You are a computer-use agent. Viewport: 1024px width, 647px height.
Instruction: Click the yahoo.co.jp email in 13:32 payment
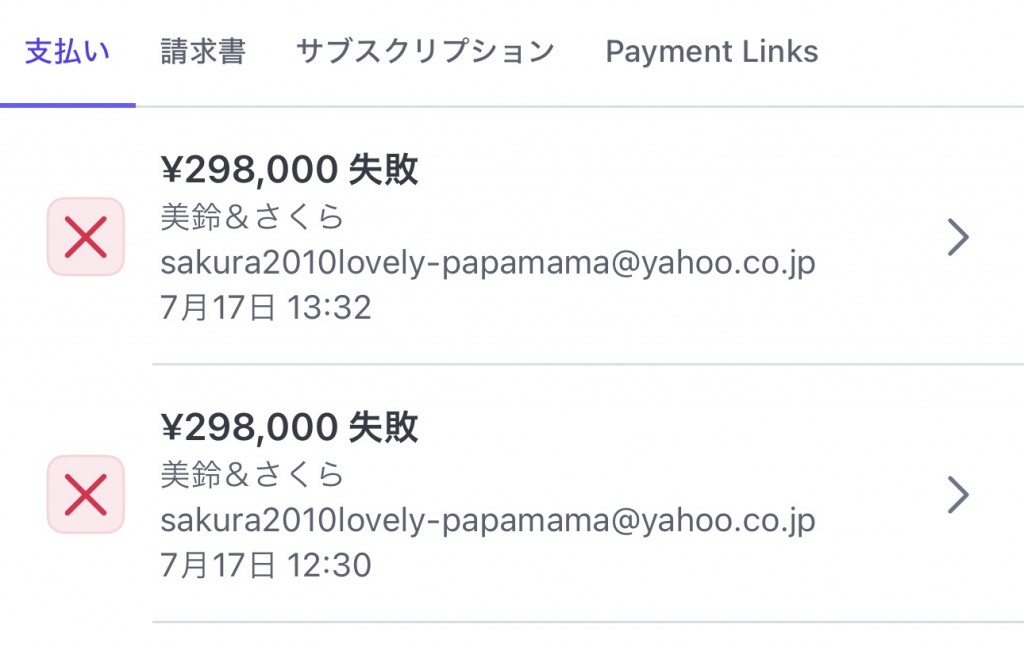tap(488, 263)
